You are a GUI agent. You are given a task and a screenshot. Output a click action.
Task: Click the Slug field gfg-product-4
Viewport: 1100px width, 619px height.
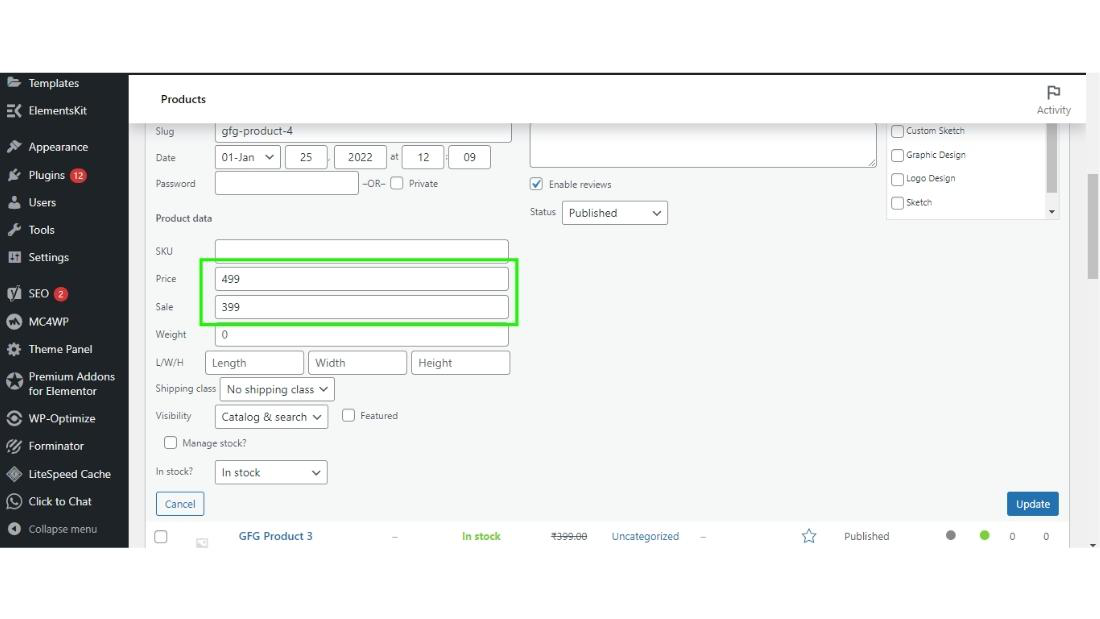click(363, 131)
